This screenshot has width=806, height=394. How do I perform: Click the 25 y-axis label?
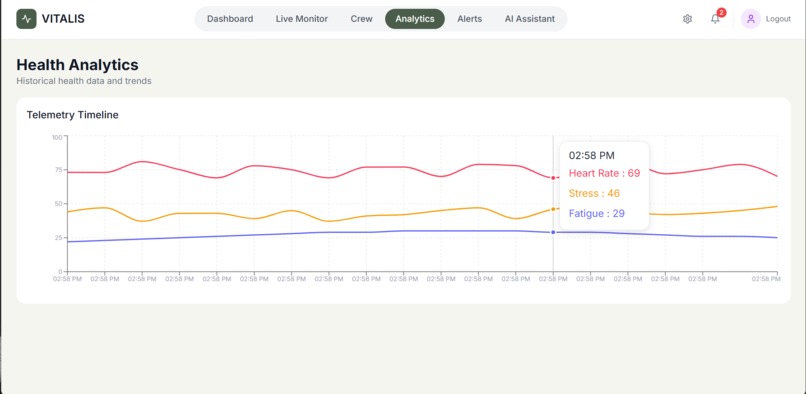tap(58, 238)
